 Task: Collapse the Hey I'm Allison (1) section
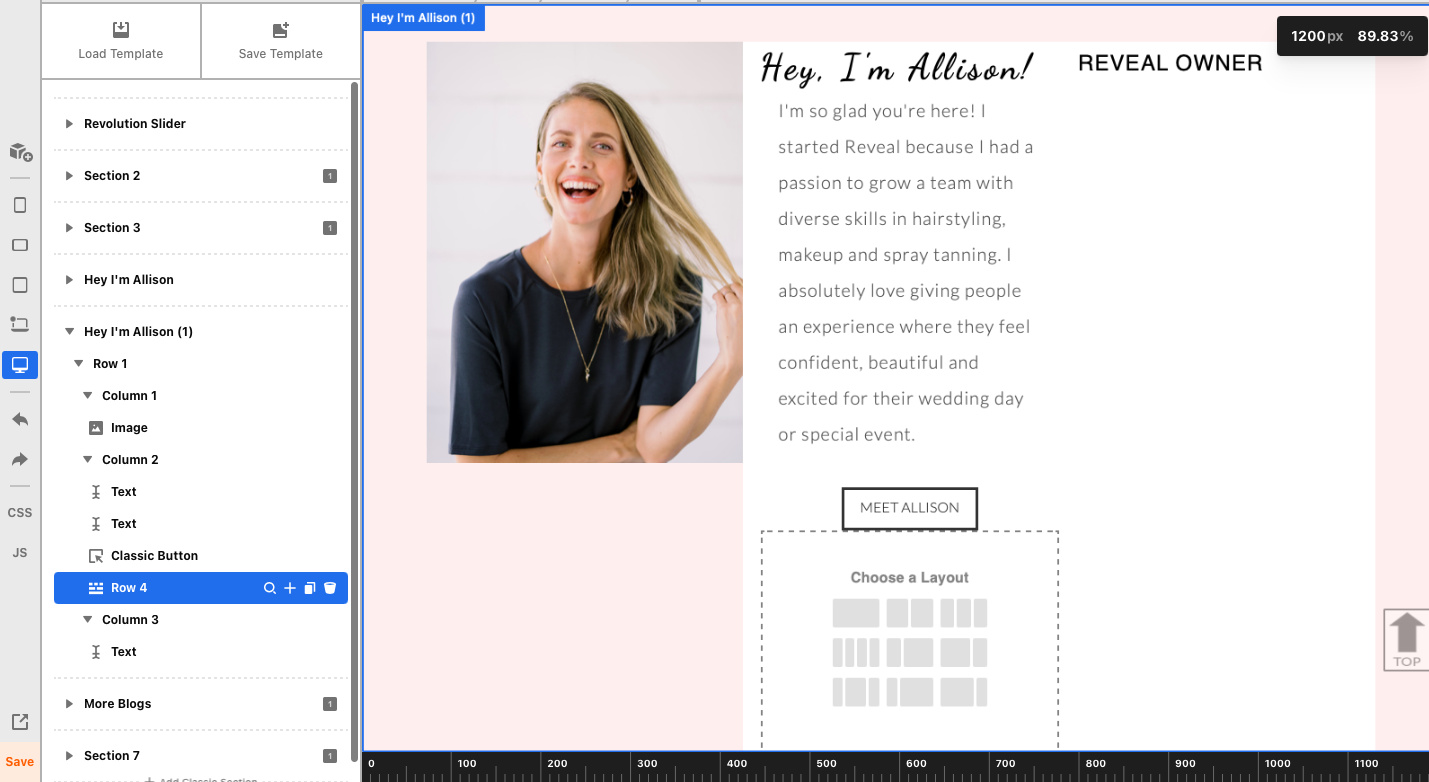pos(69,332)
